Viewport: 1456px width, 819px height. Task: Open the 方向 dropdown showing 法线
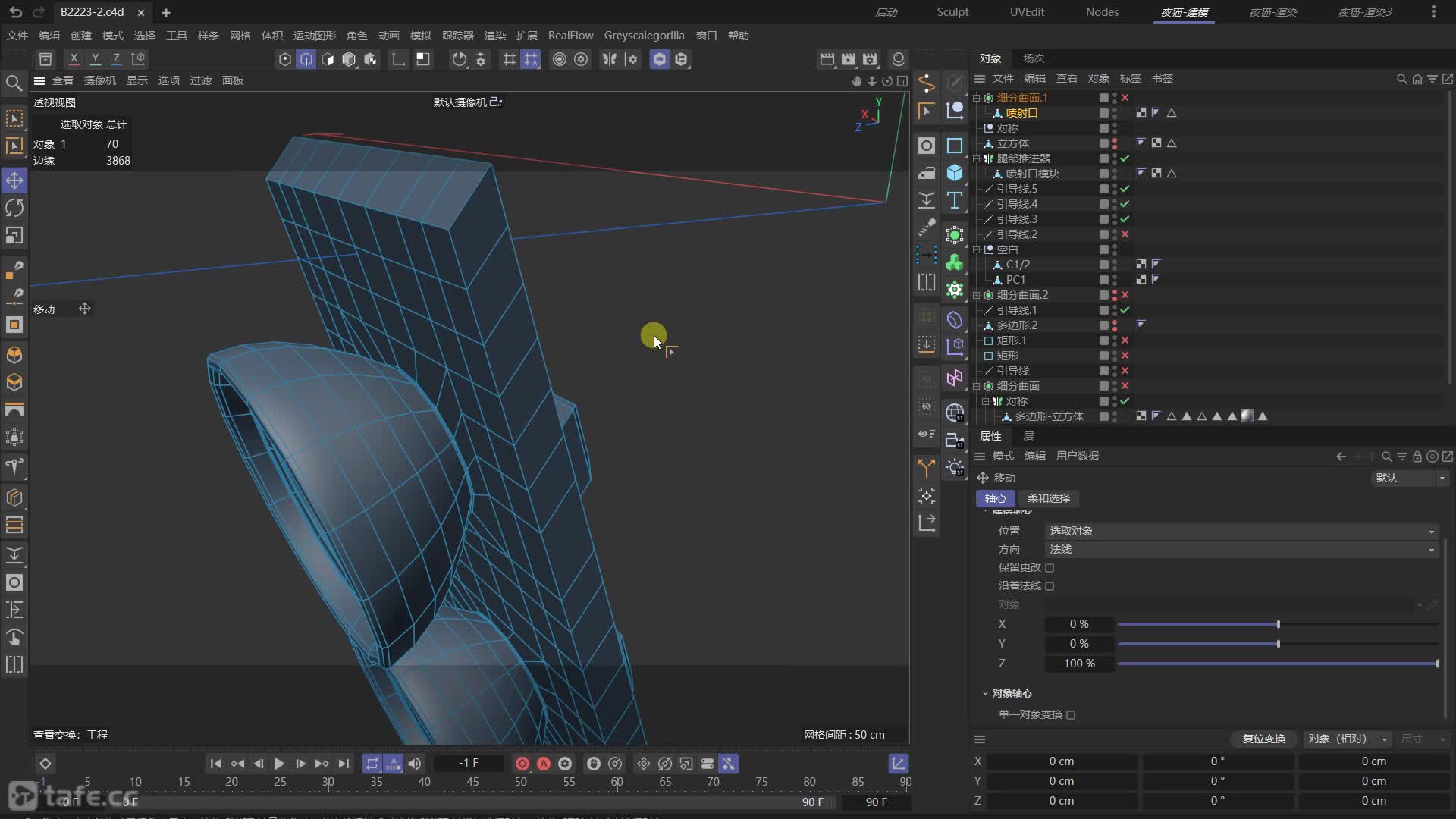(x=1241, y=549)
